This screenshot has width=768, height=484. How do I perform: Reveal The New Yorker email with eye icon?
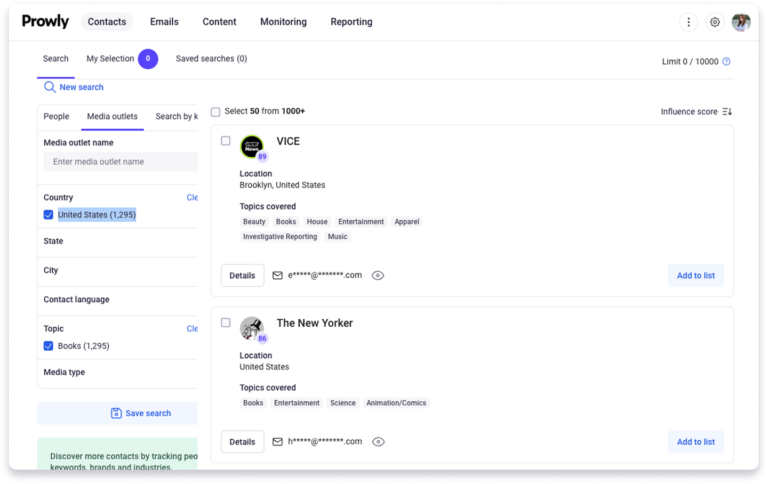pyautogui.click(x=378, y=441)
